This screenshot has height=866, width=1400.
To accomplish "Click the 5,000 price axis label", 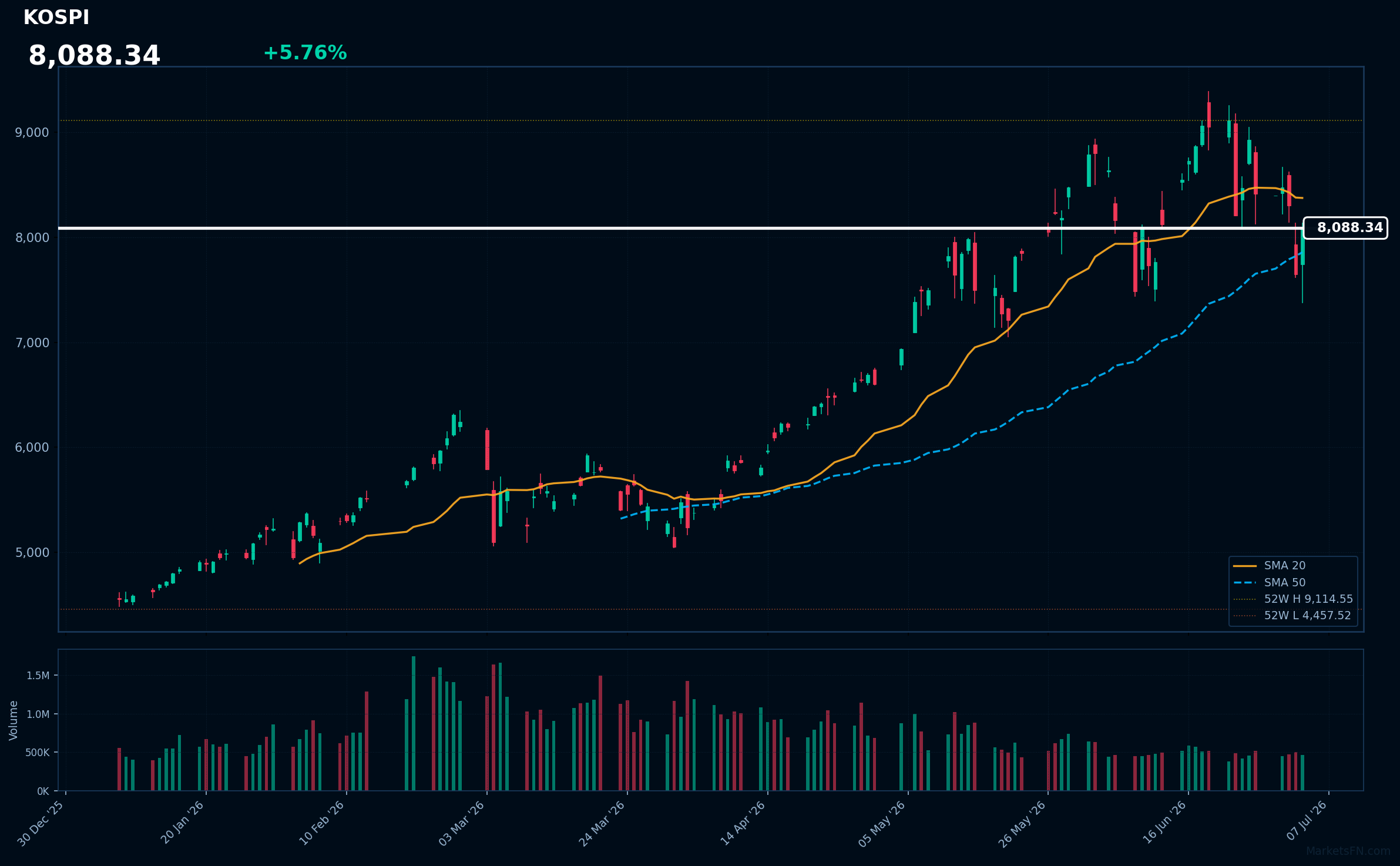I will 32,553.
